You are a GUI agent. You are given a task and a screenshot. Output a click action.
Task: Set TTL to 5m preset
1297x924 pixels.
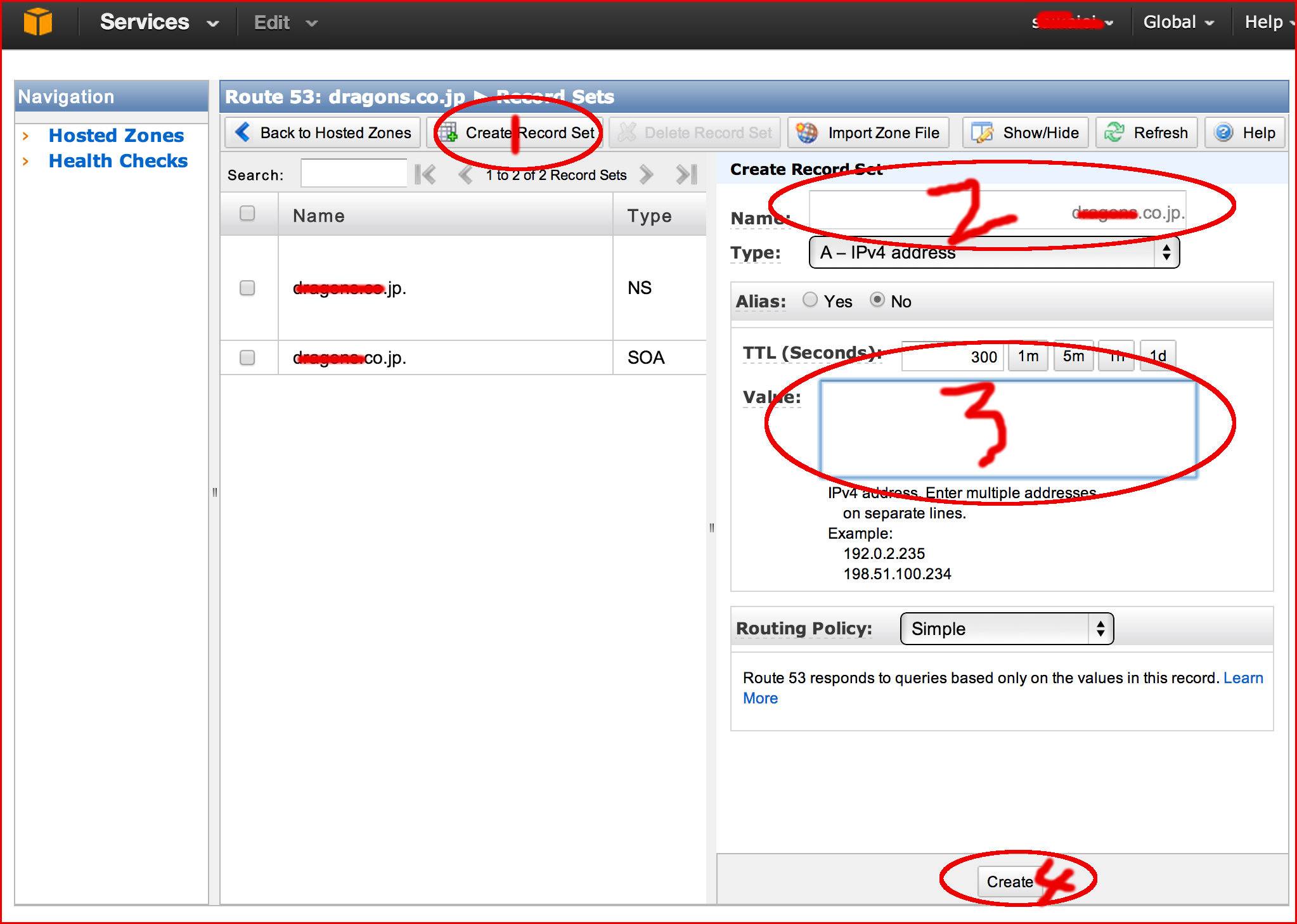1073,356
